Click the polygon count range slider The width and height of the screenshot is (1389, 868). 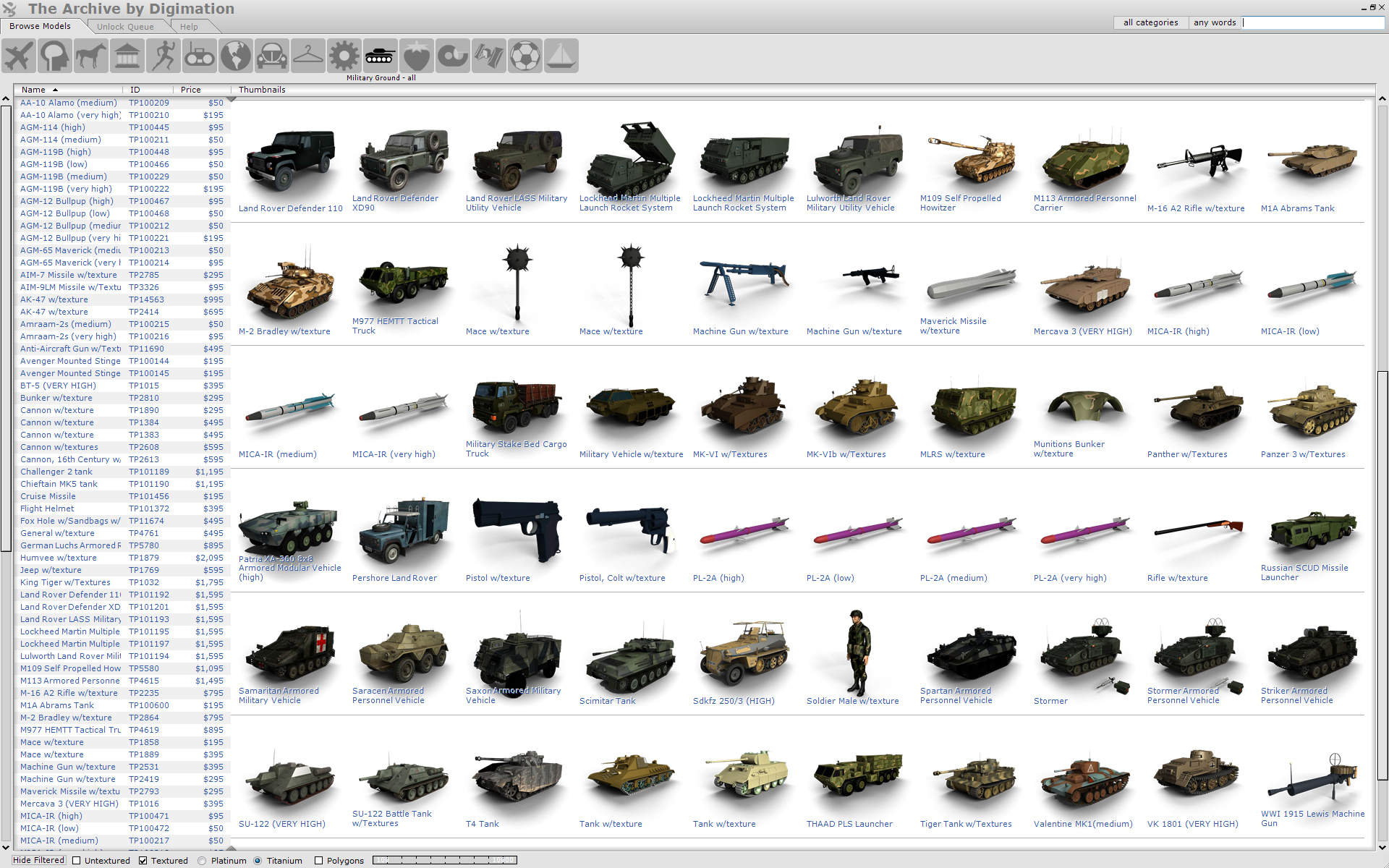(x=444, y=860)
